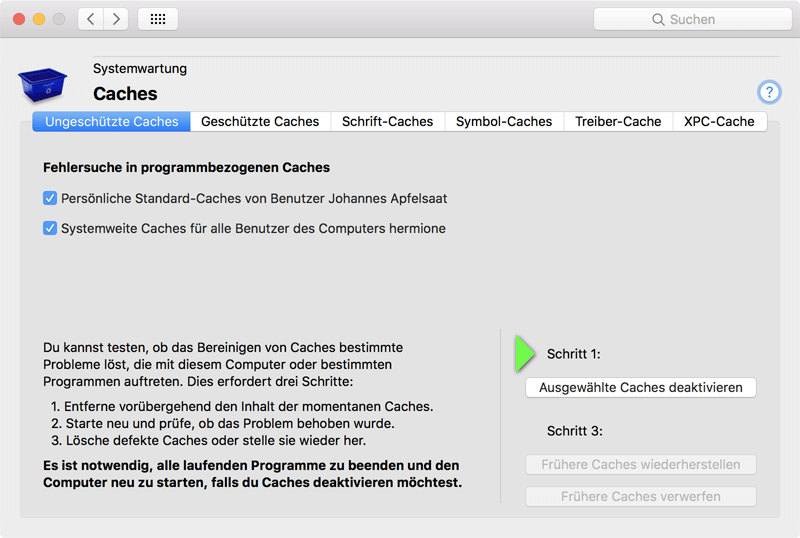Screen dimensions: 800x538
Task: Click '1. Entferne vorübergehend' list line
Action: coord(242,406)
